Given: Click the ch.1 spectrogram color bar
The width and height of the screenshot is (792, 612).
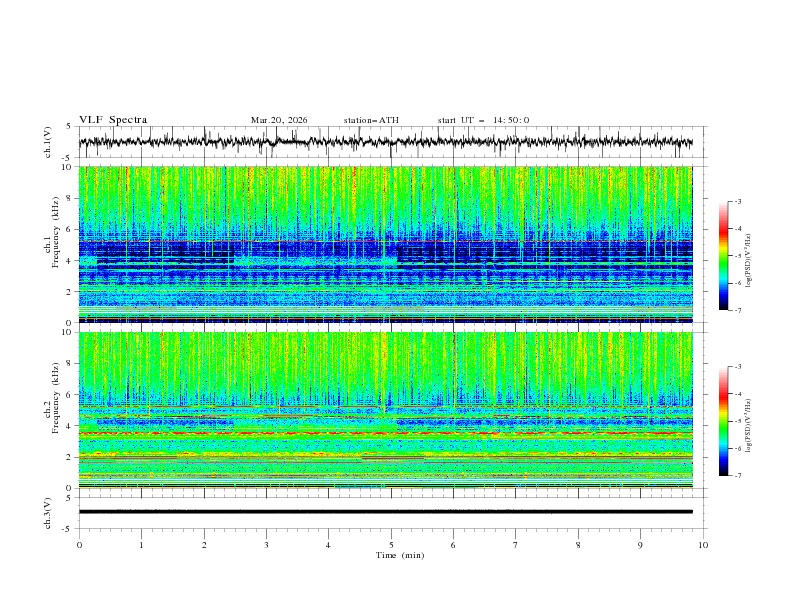Looking at the screenshot, I should pos(723,256).
